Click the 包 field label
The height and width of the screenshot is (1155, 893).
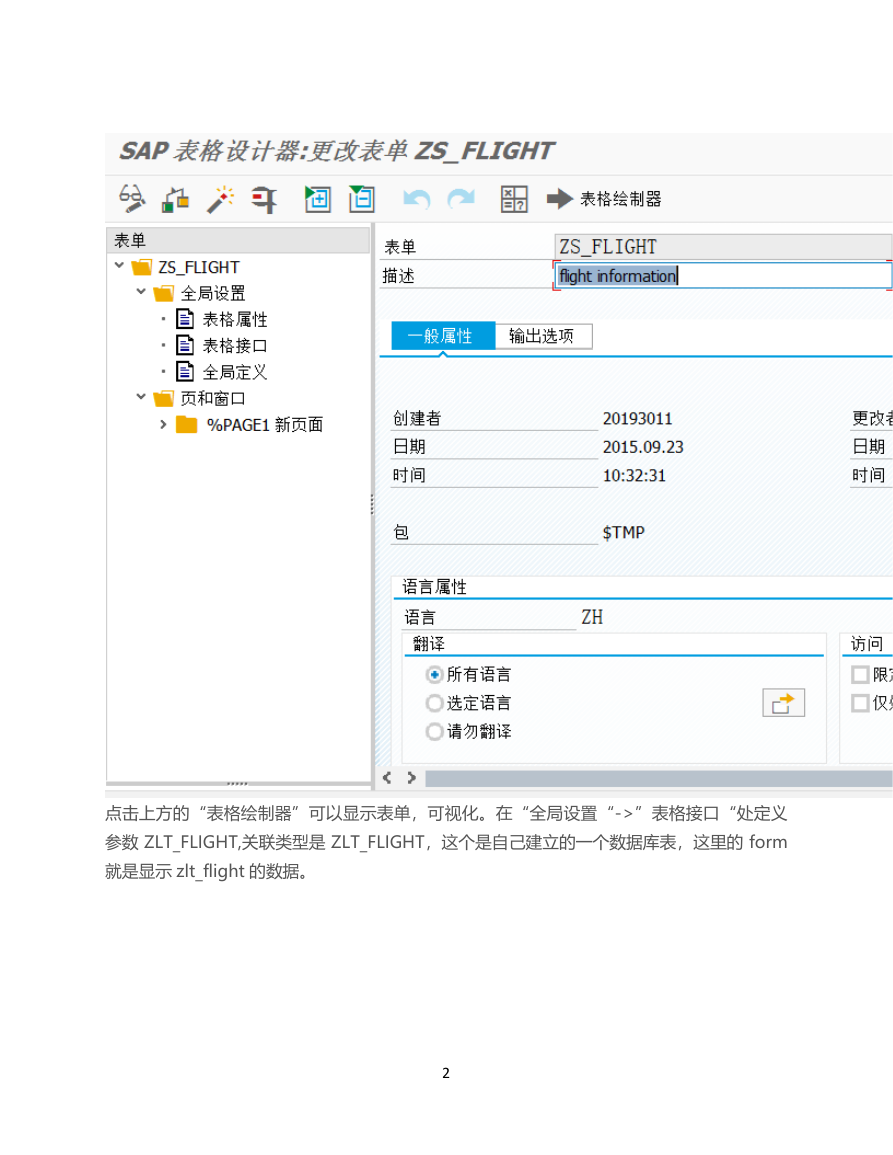click(x=401, y=533)
